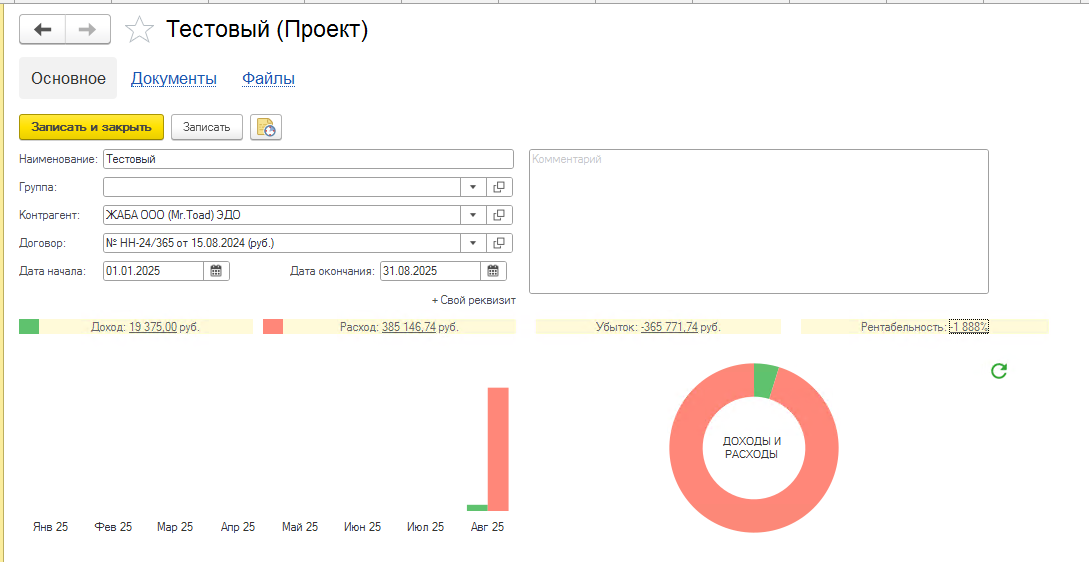The width and height of the screenshot is (1089, 562).
Task: Expand the Группа dropdown list
Action: coord(473,188)
